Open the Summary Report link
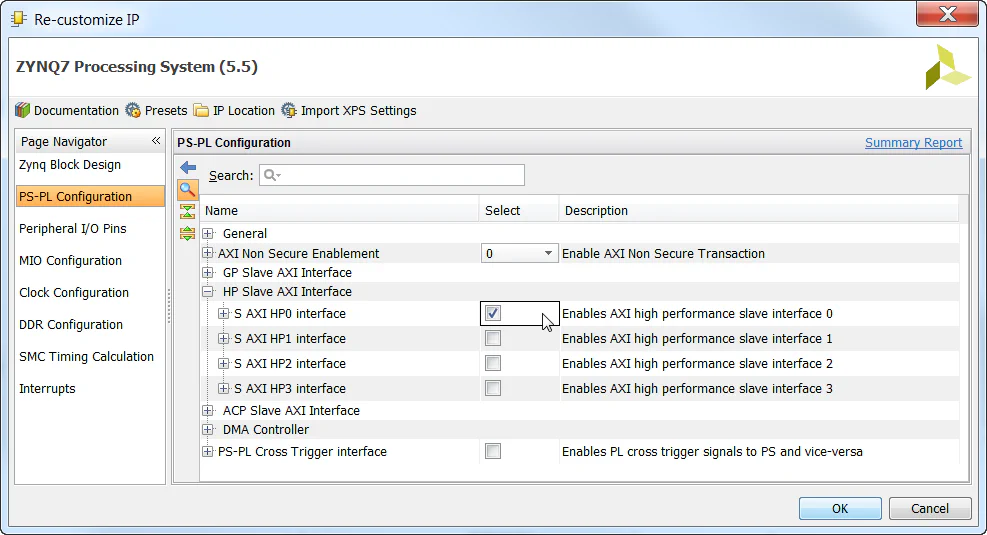987x535 pixels. 913,143
